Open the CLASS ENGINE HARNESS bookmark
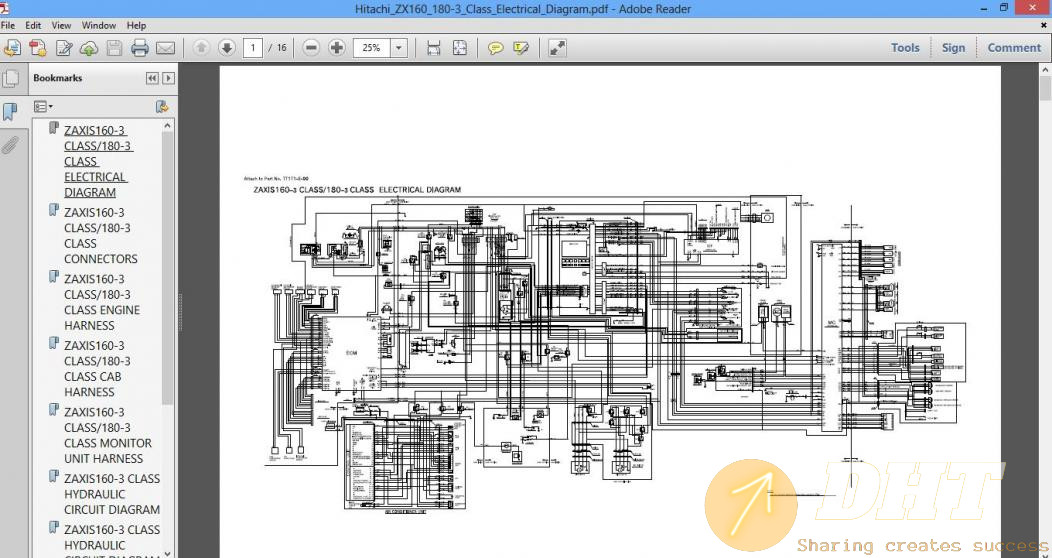 (x=102, y=302)
